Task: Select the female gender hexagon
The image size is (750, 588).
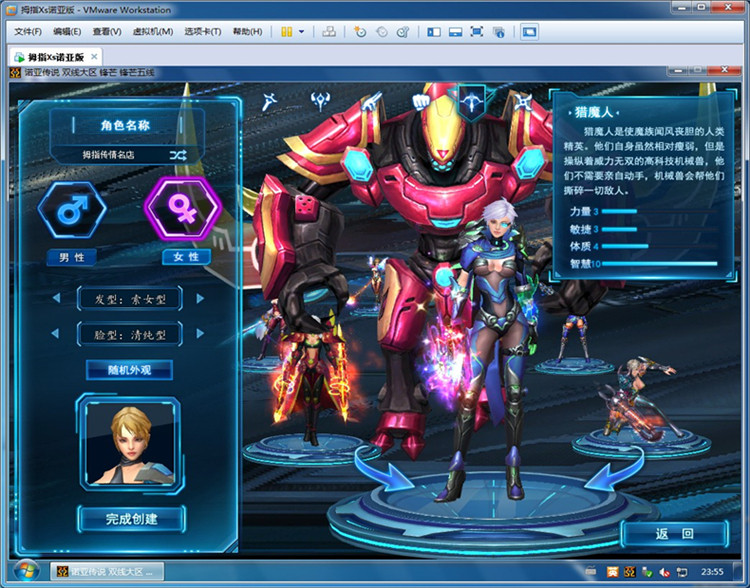Action: tap(182, 209)
